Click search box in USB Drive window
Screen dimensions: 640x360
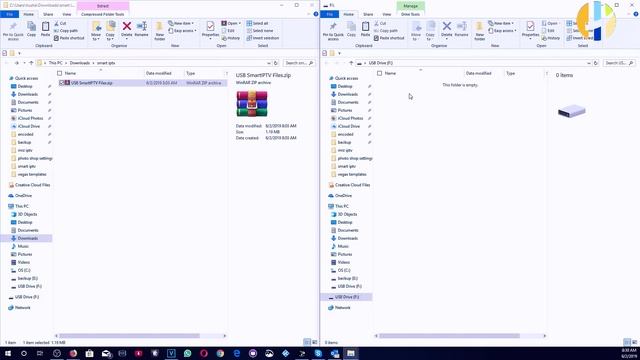pyautogui.click(x=619, y=63)
